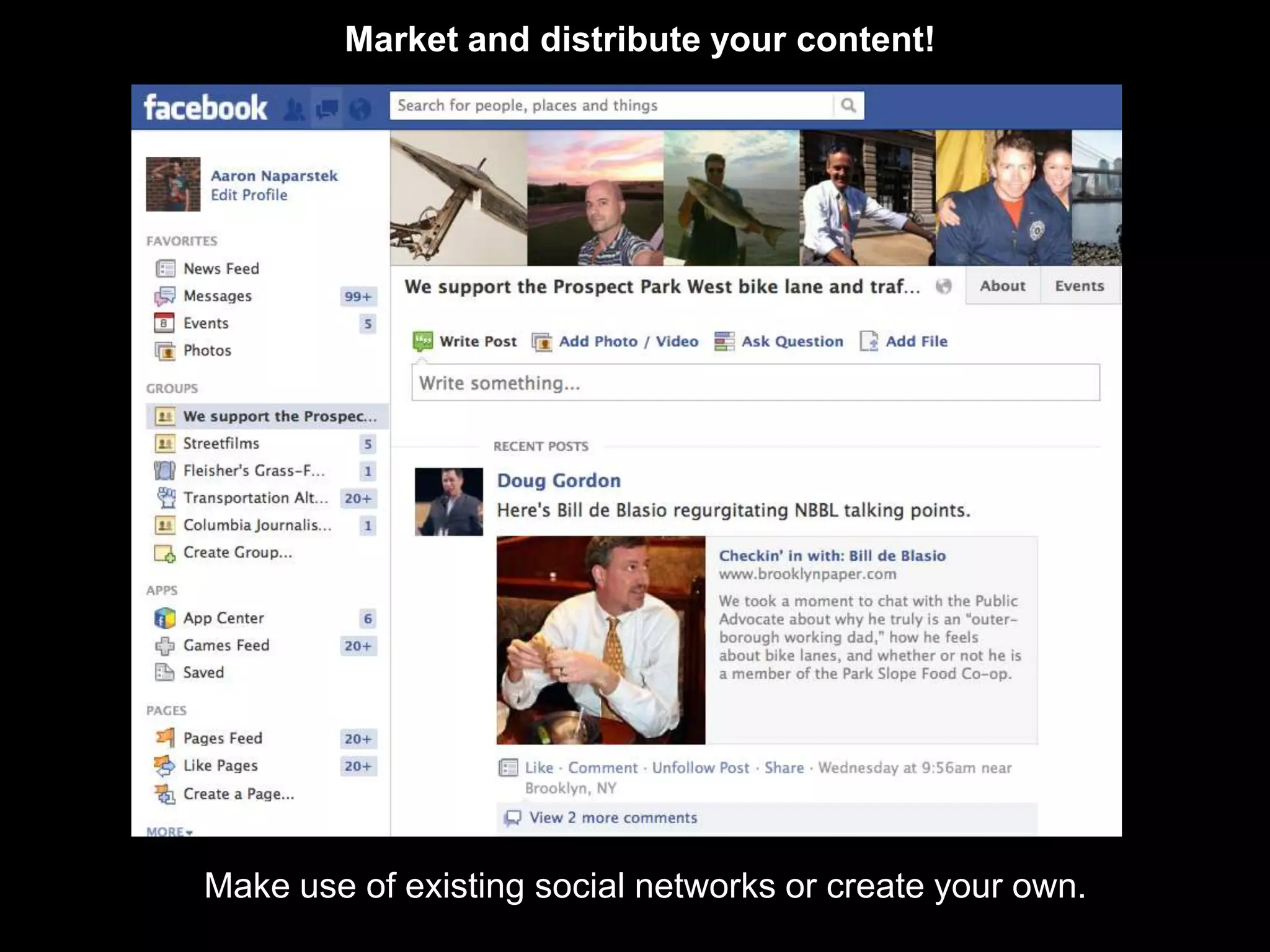Screen dimensions: 1270x952
Task: Click the Add Photo / Video icon
Action: (x=542, y=342)
